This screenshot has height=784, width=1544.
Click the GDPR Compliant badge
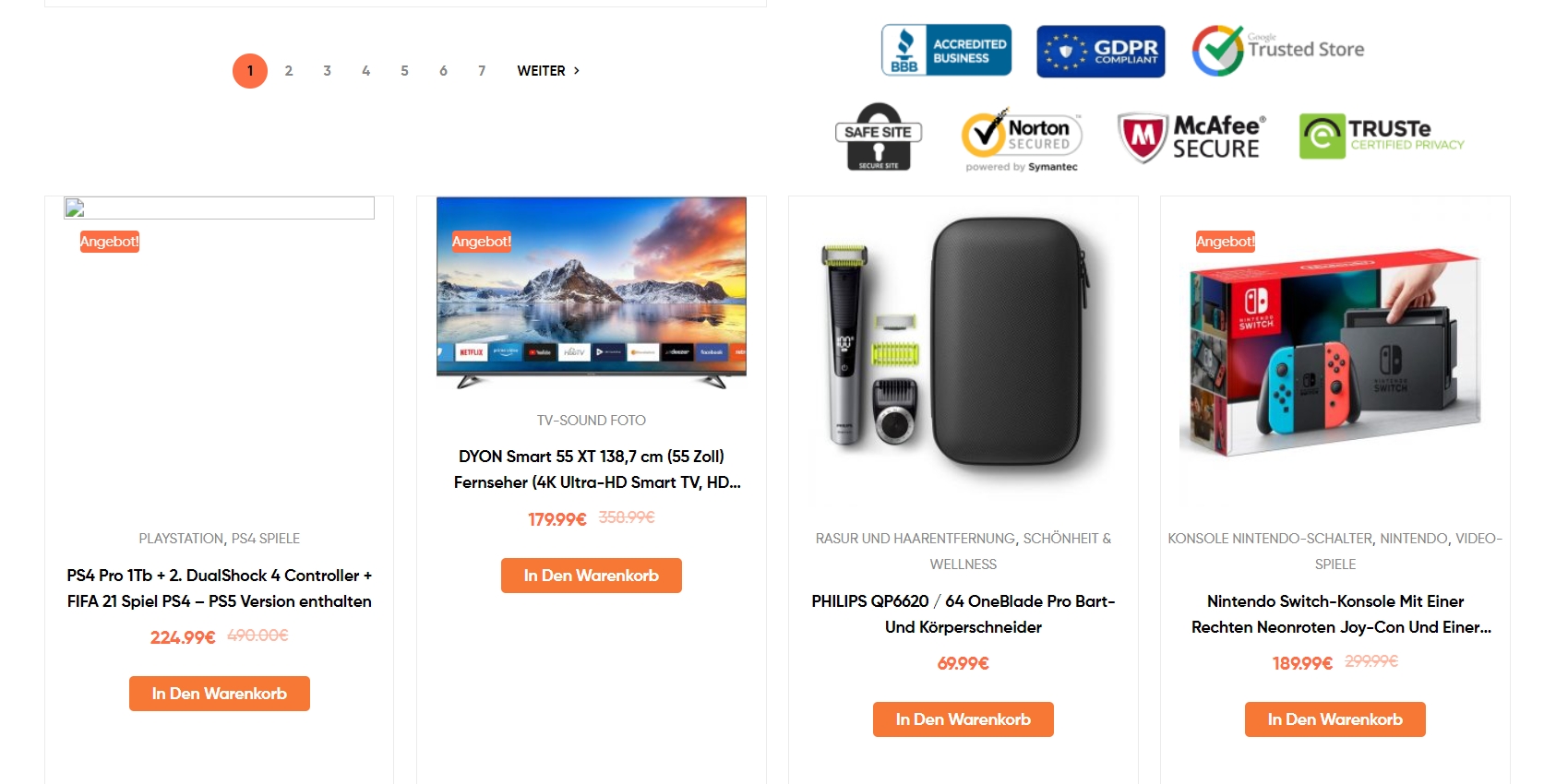tap(1101, 52)
